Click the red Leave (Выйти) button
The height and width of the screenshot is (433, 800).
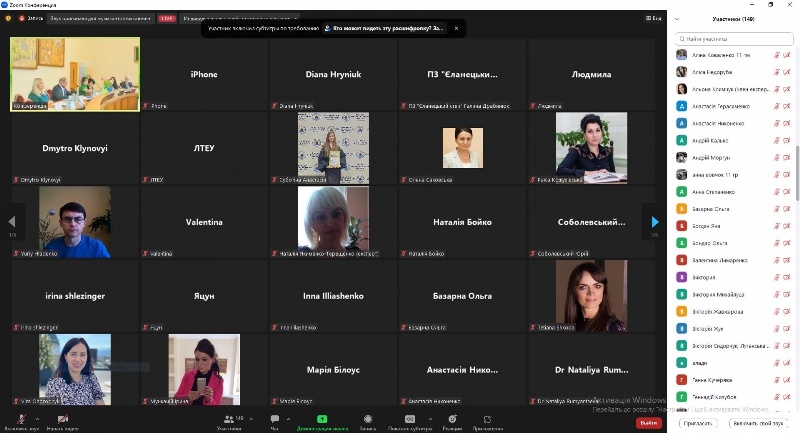click(648, 423)
